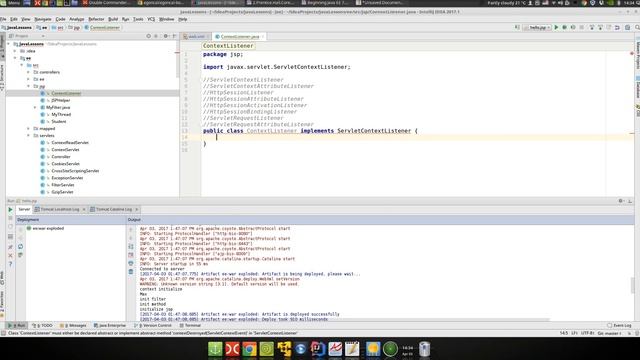Click the red X close icon in Run panel
Image resolution: width=640 pixels, height=360 pixels.
tap(10, 256)
